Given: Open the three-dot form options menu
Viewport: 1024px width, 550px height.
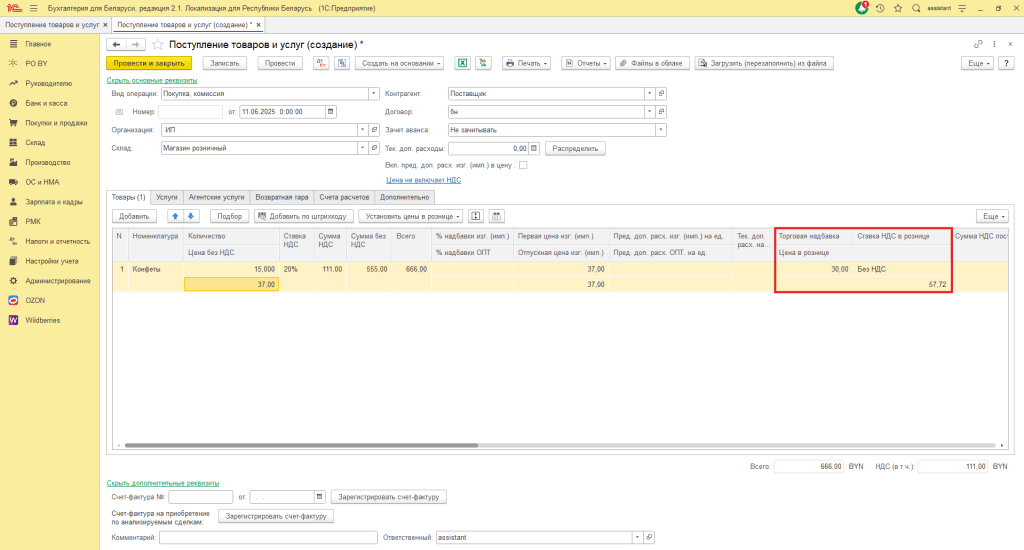Looking at the screenshot, I should [x=995, y=44].
